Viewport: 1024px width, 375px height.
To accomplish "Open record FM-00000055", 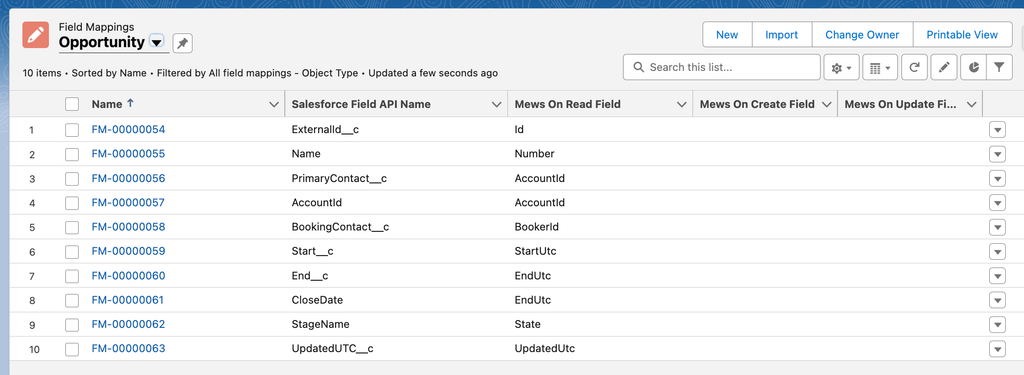I will 129,154.
